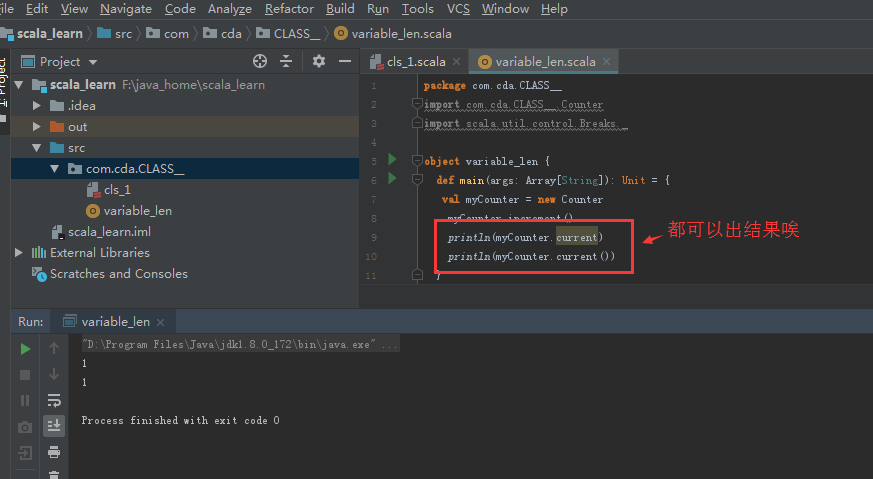
Task: Click the Up stack trace arrow
Action: click(x=54, y=348)
